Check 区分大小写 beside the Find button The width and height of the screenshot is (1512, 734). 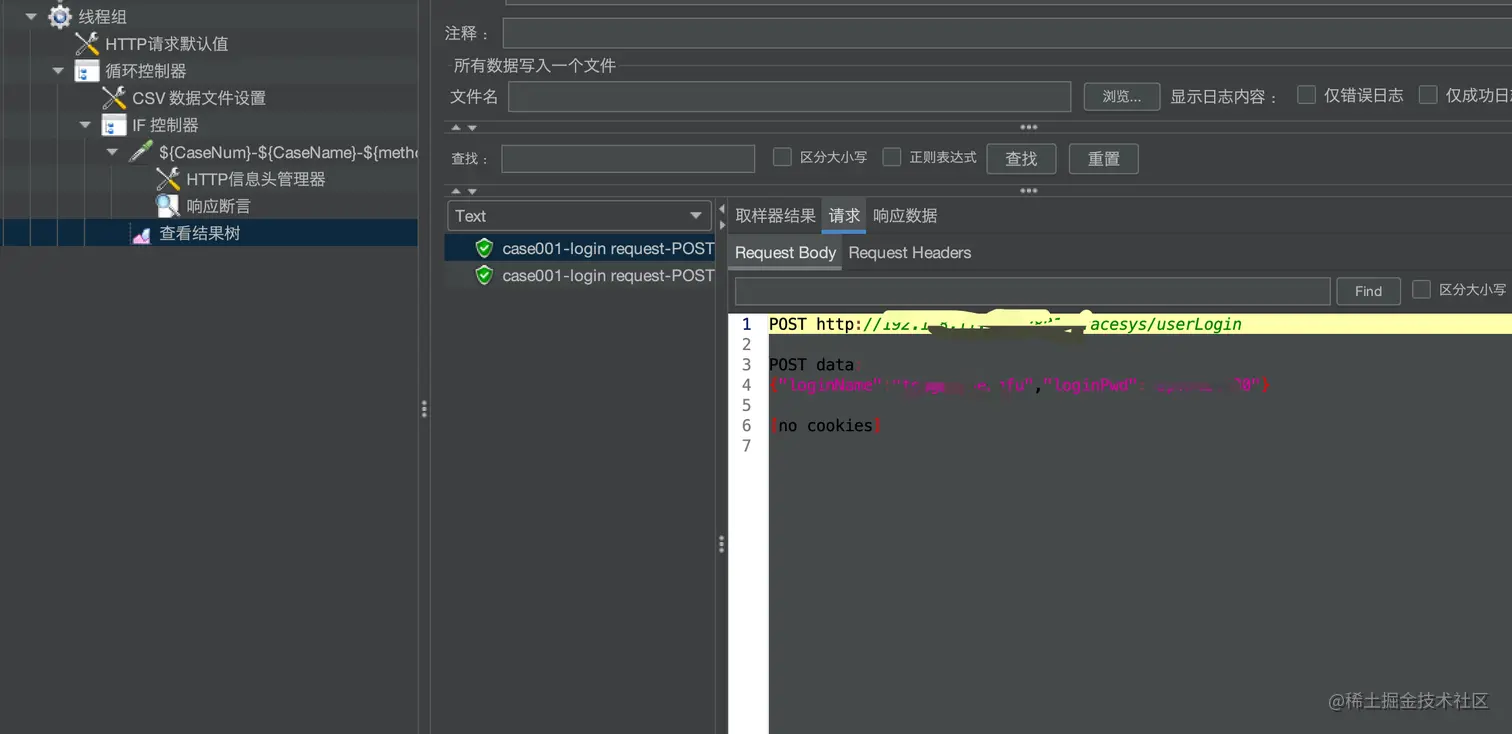[x=1421, y=290]
